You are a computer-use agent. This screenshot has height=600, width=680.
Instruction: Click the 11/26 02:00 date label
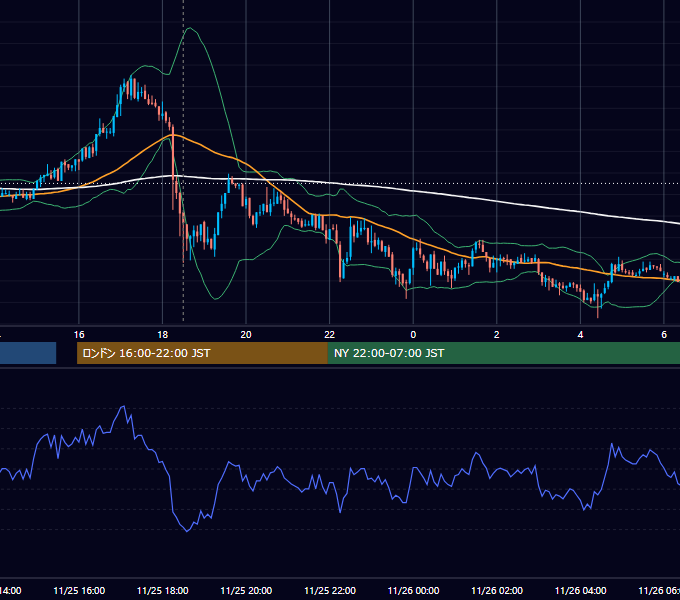(x=497, y=590)
